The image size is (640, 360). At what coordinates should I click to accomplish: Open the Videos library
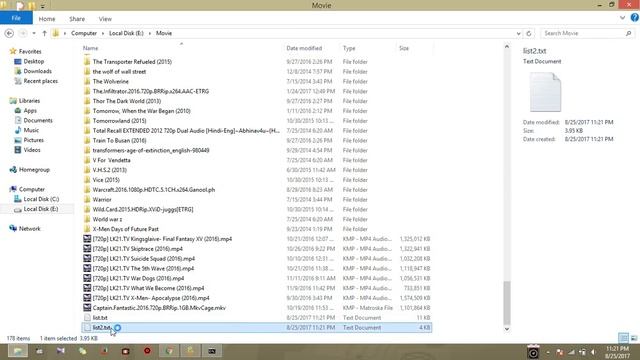click(32, 150)
